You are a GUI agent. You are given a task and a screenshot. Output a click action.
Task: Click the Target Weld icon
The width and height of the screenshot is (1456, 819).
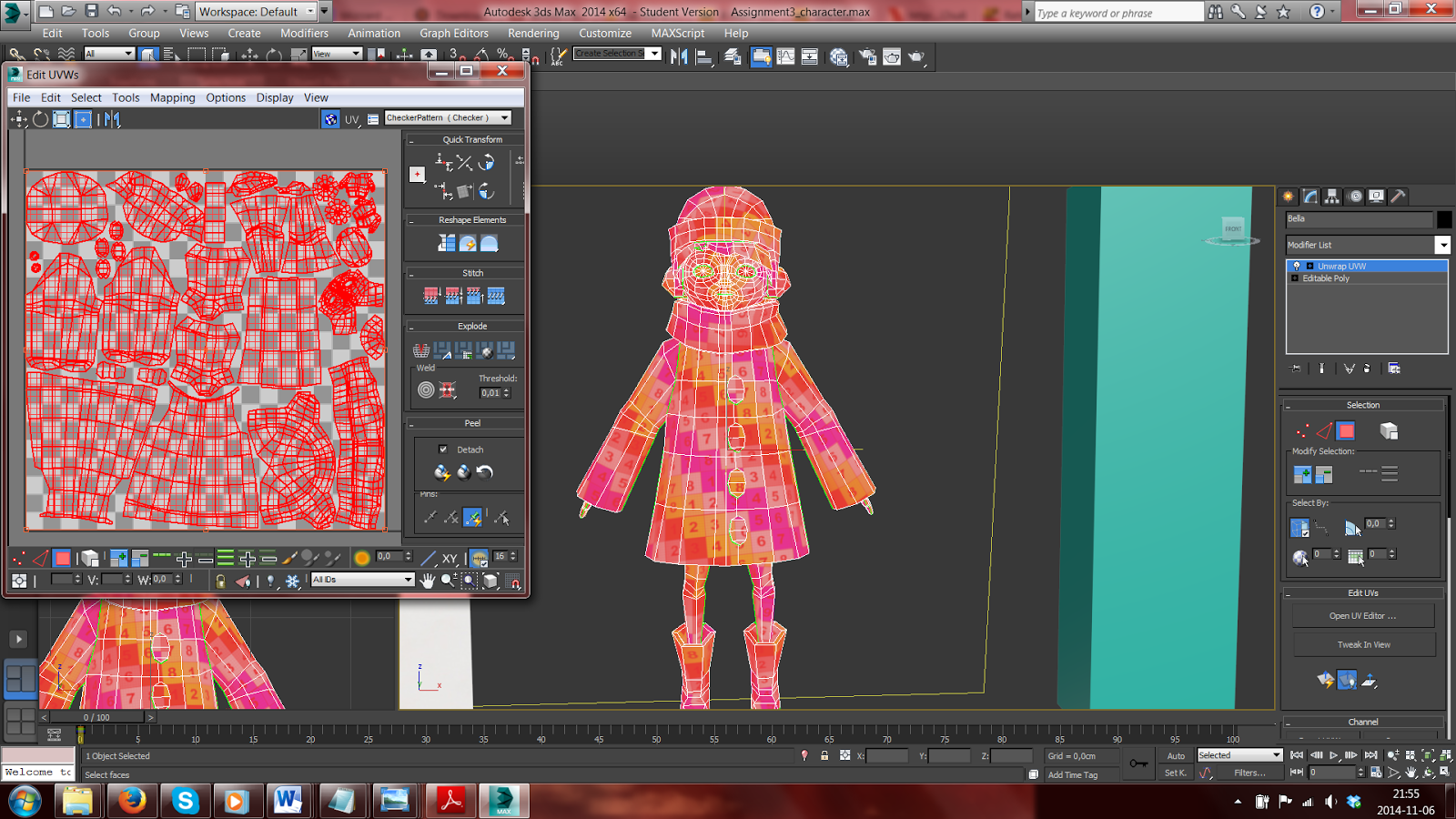click(426, 390)
